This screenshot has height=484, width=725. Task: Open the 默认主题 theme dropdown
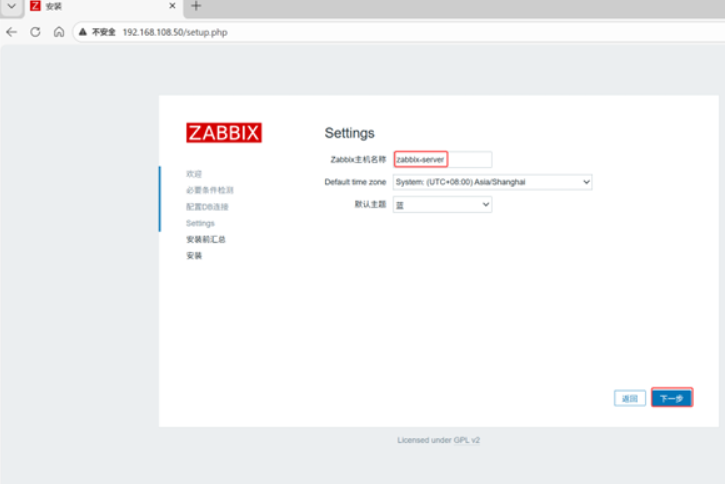[x=442, y=204]
